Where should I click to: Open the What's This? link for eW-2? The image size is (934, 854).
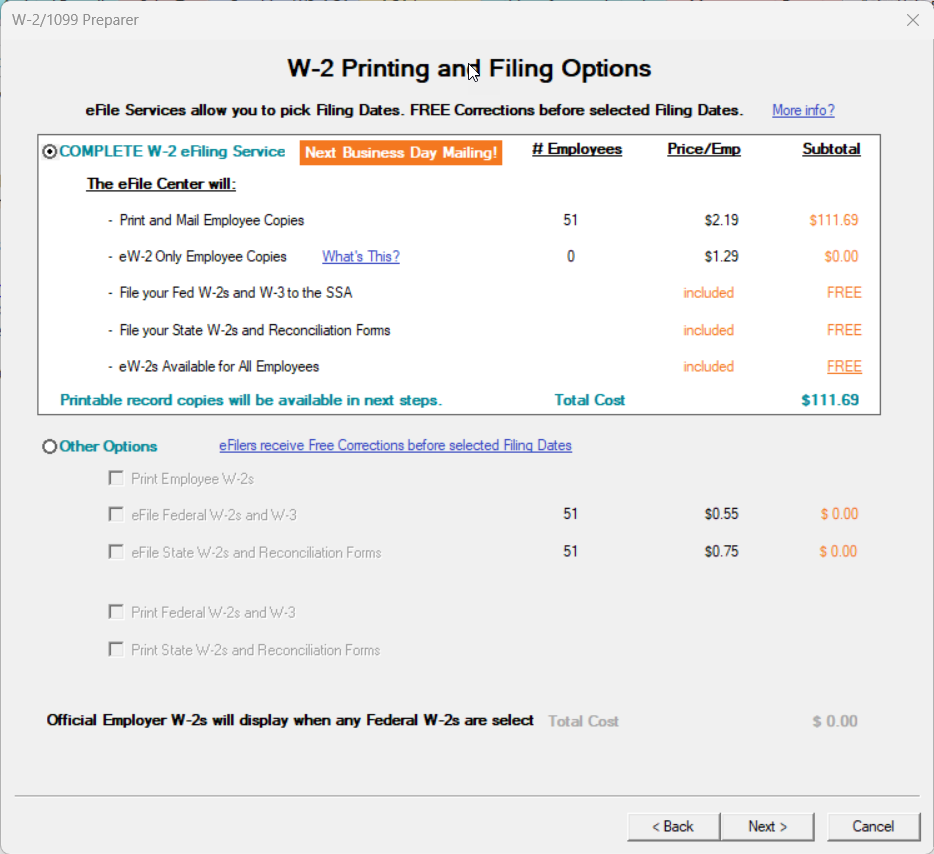click(x=360, y=257)
